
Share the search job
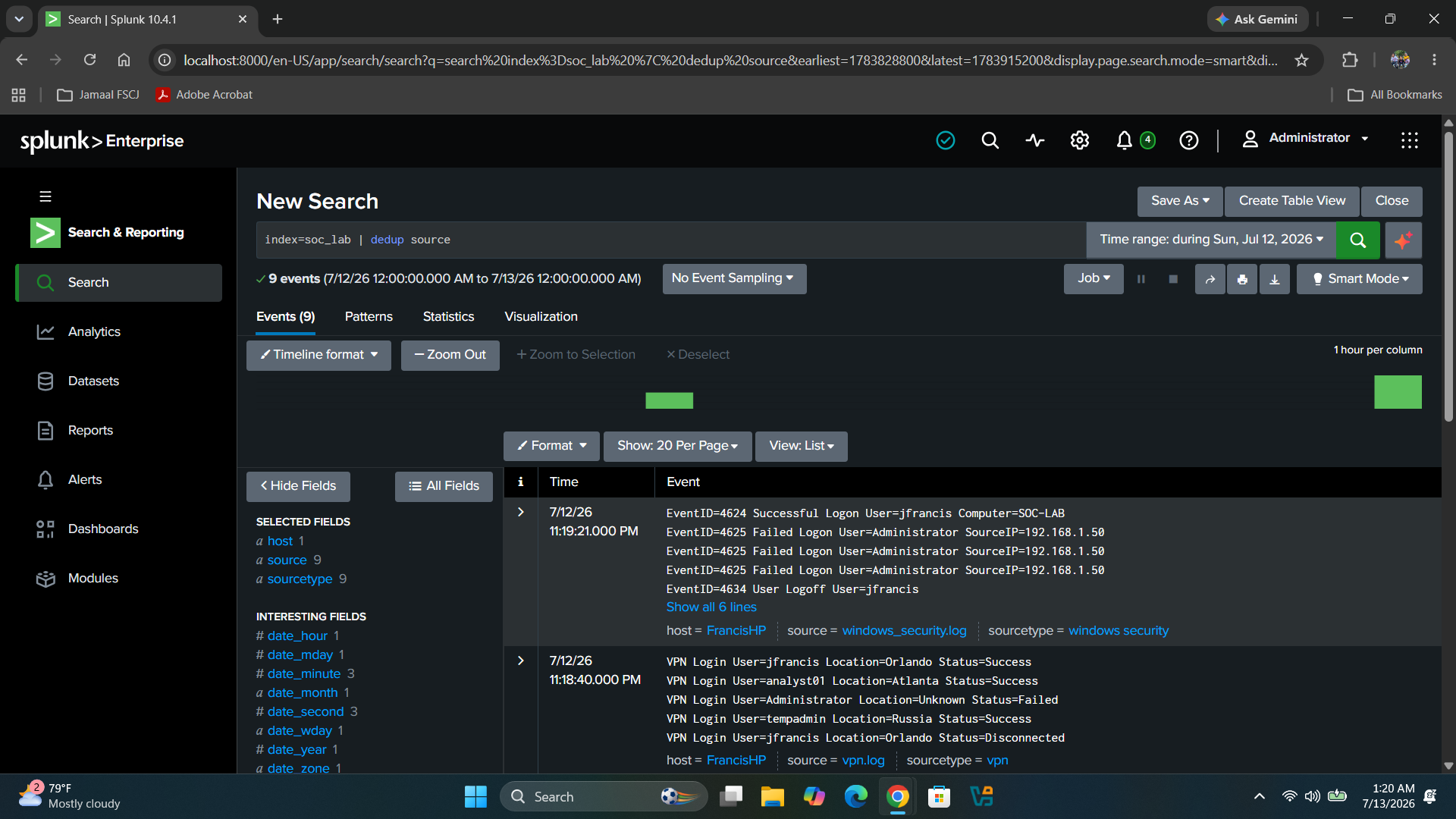click(x=1210, y=279)
